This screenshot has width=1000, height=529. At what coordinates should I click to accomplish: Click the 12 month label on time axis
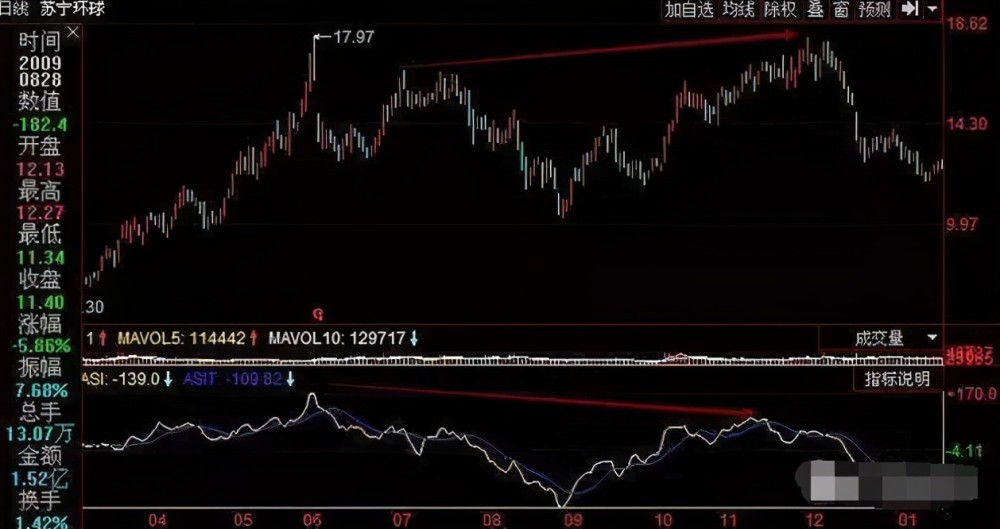[814, 520]
